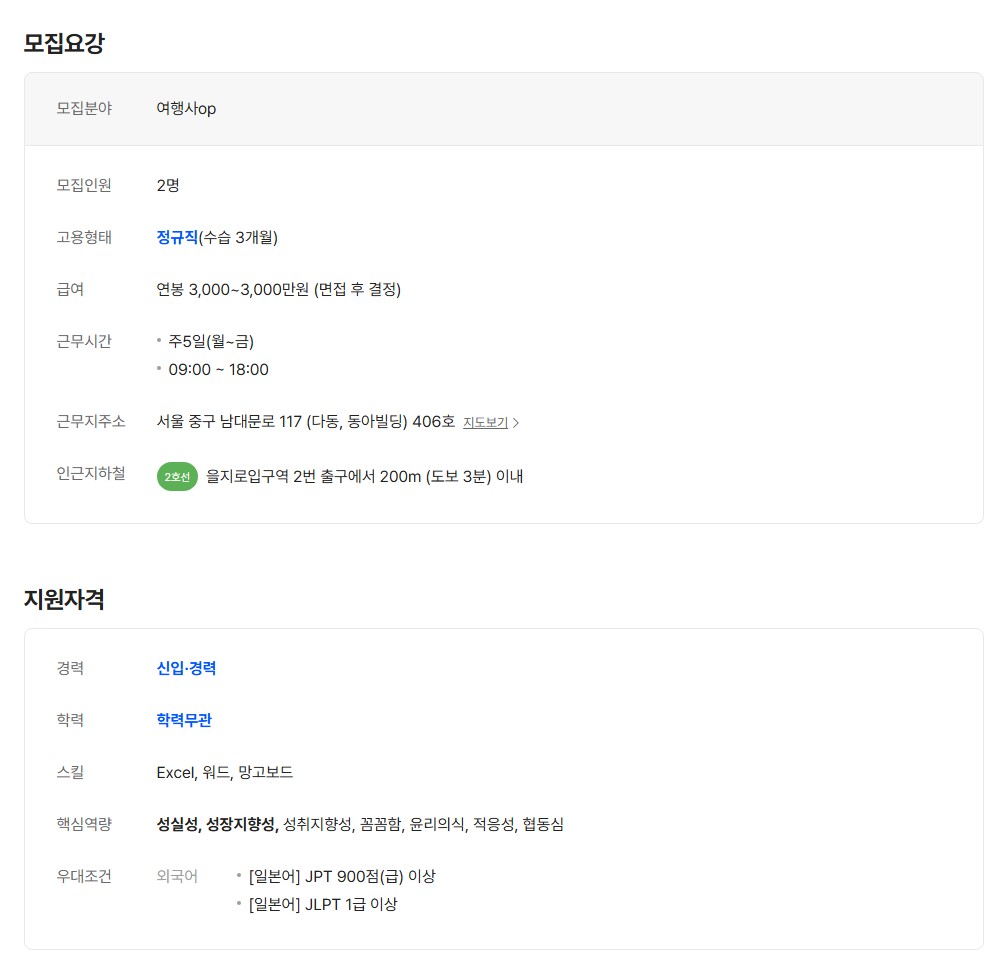The height and width of the screenshot is (962, 1006).
Task: Click the JLPT 1급 이상 preference item
Action: (x=322, y=904)
